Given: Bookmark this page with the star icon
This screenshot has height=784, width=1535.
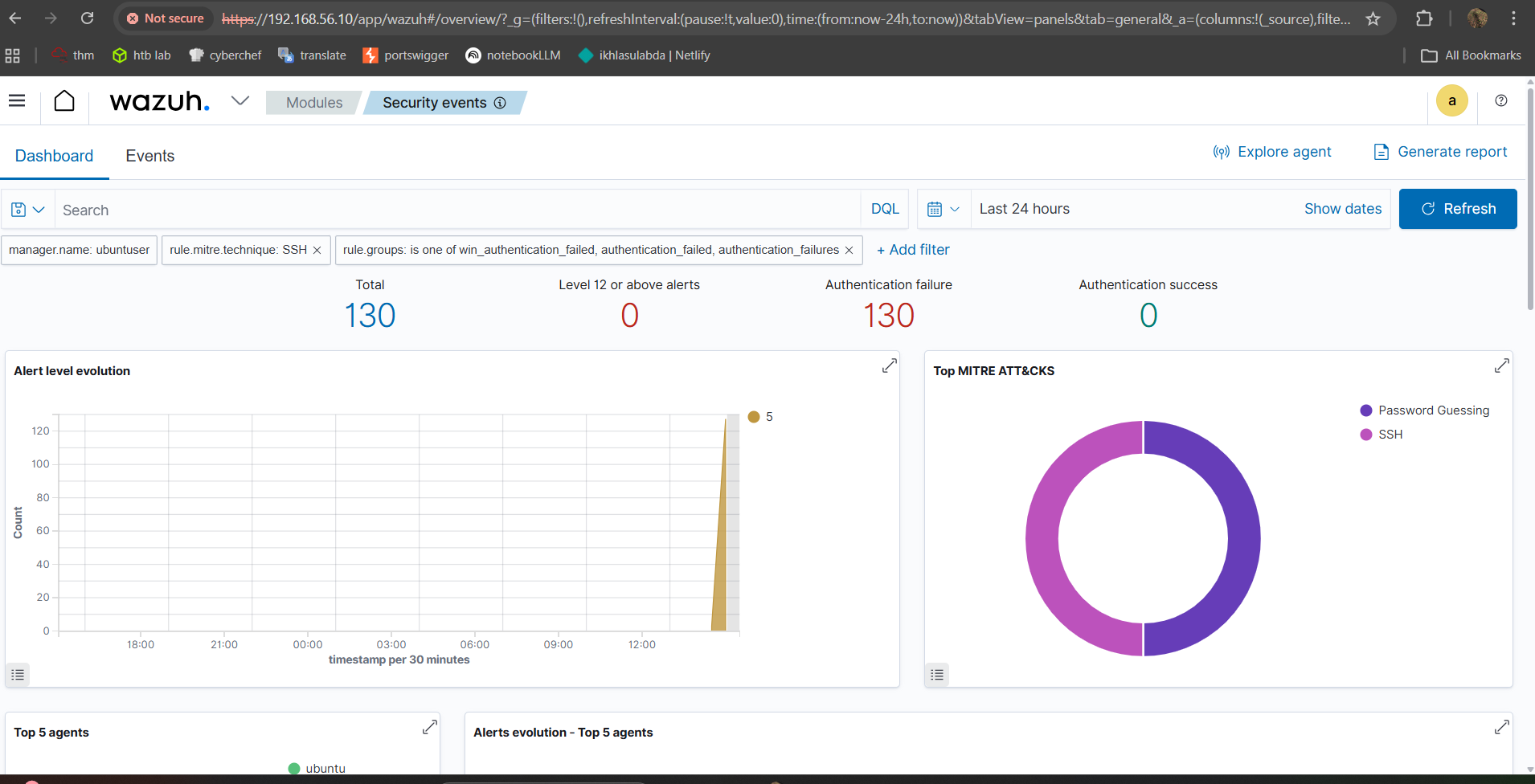Looking at the screenshot, I should point(1373,18).
